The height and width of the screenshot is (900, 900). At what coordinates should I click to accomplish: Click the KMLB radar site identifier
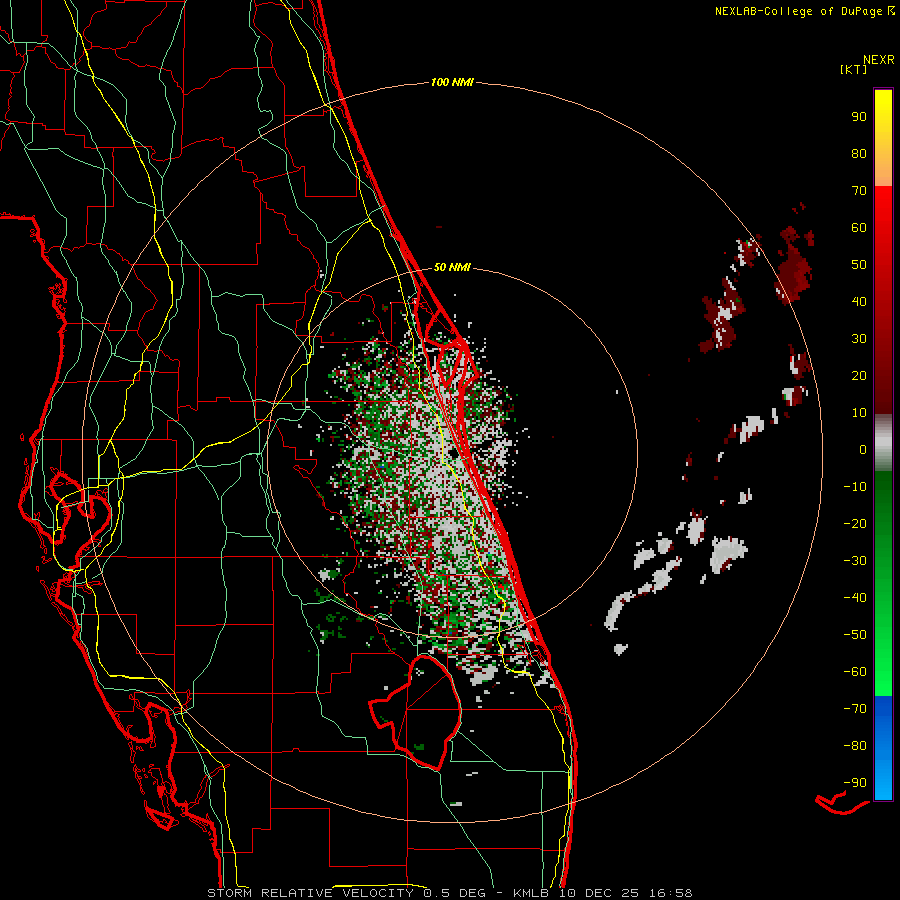(531, 893)
